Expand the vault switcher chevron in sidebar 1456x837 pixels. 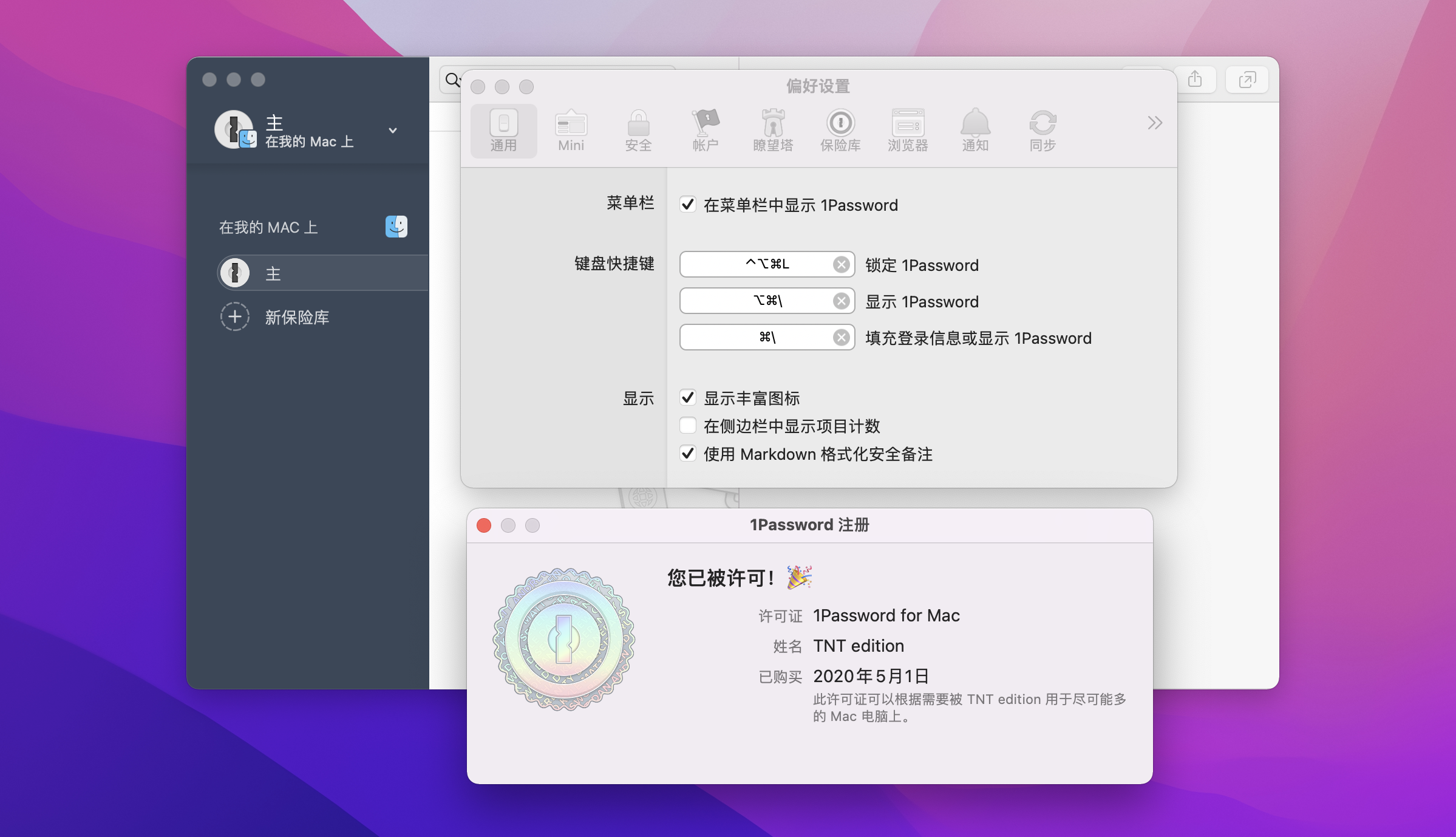[393, 131]
